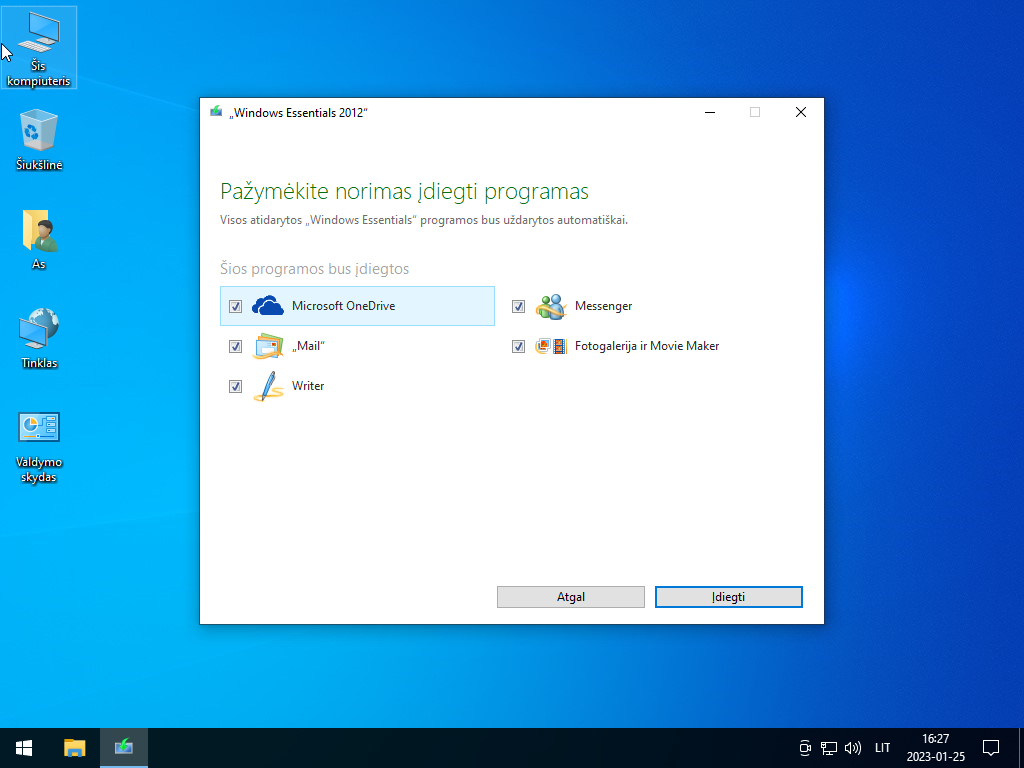This screenshot has width=1024, height=768.
Task: Toggle the Writer checkbox
Action: point(236,387)
